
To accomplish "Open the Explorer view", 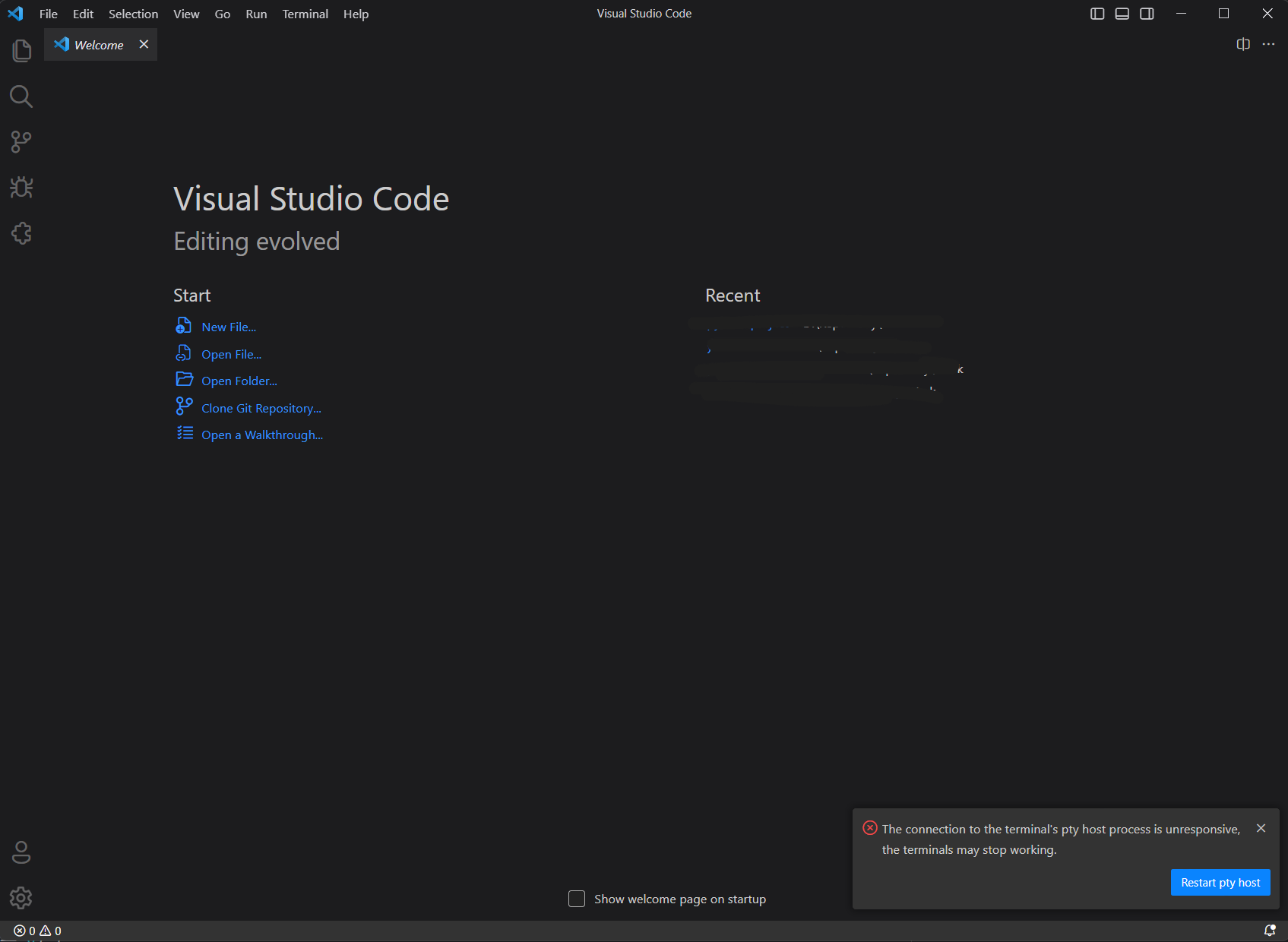I will tap(21, 49).
